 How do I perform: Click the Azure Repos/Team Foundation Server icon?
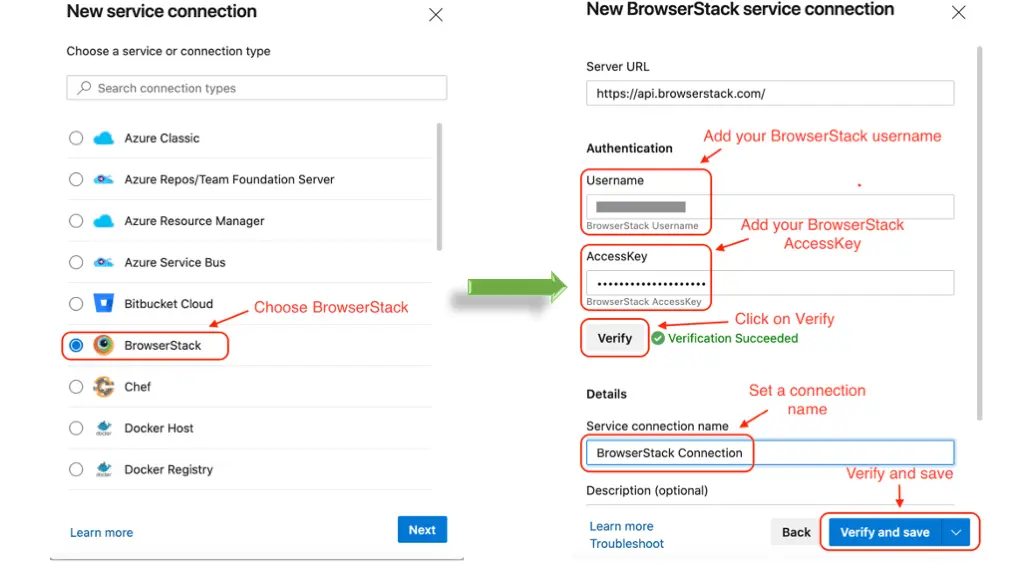pyautogui.click(x=104, y=180)
